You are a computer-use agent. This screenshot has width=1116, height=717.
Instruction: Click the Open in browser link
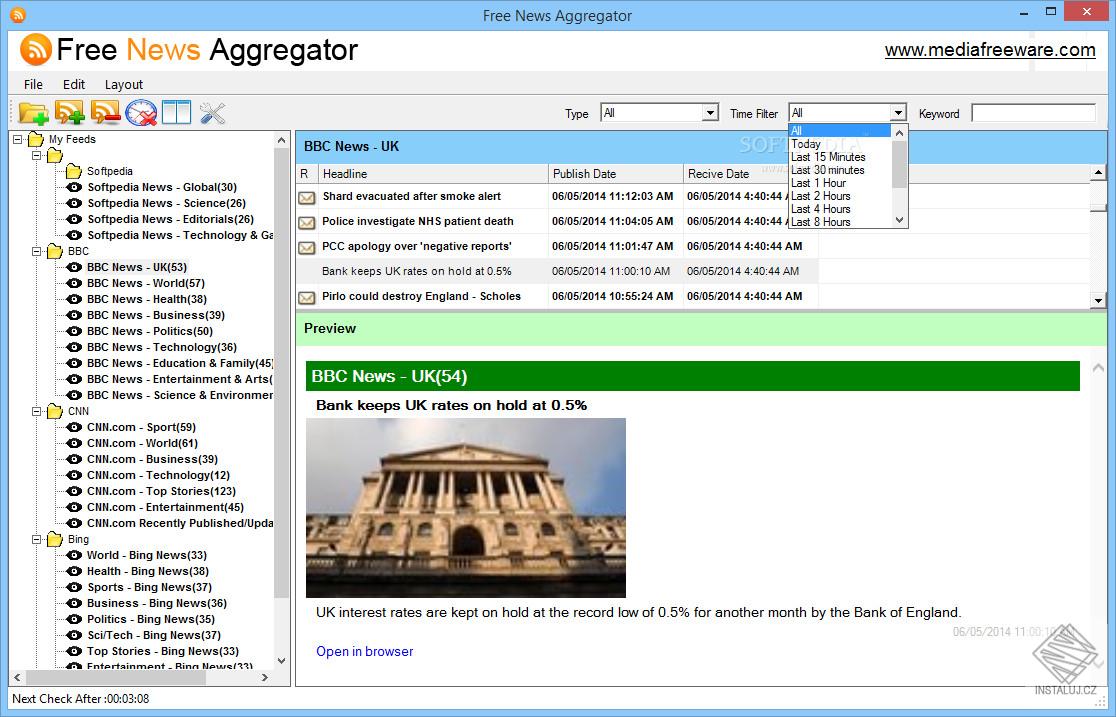(364, 651)
